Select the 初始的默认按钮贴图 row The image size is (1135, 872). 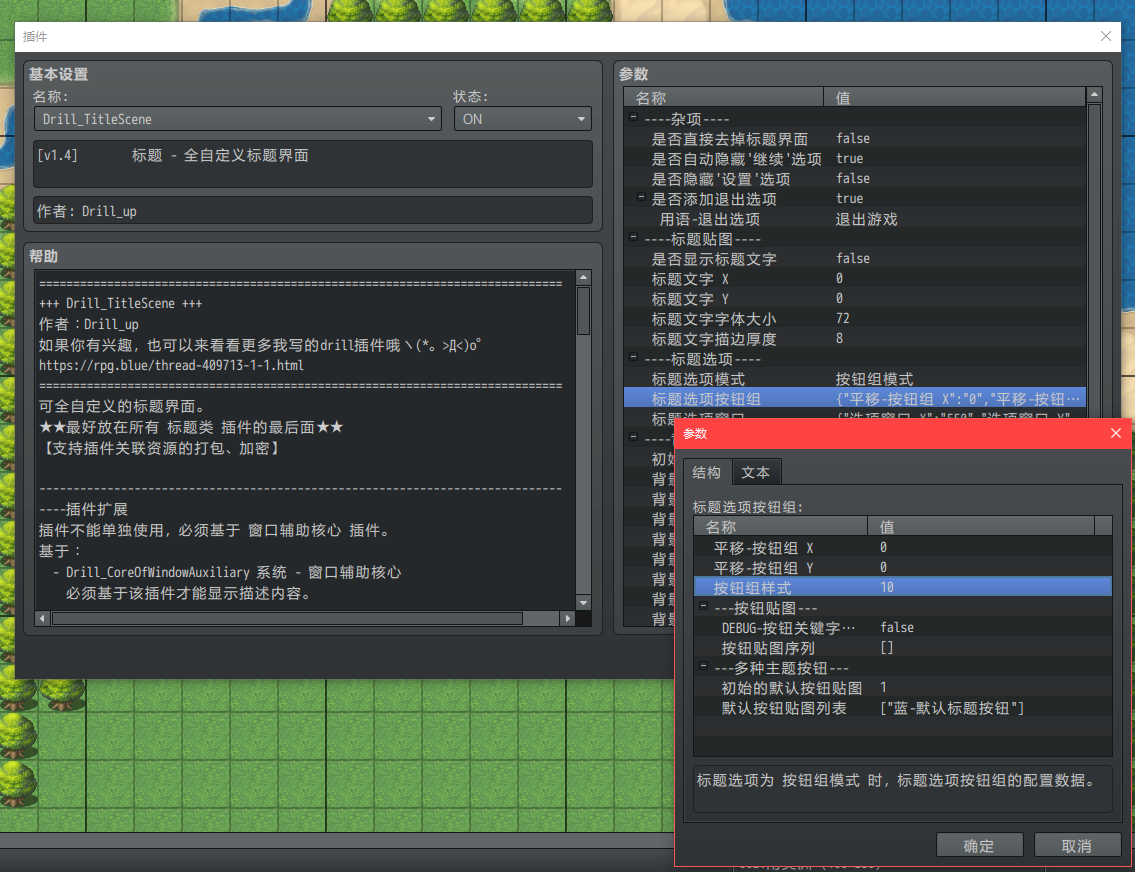coord(903,688)
